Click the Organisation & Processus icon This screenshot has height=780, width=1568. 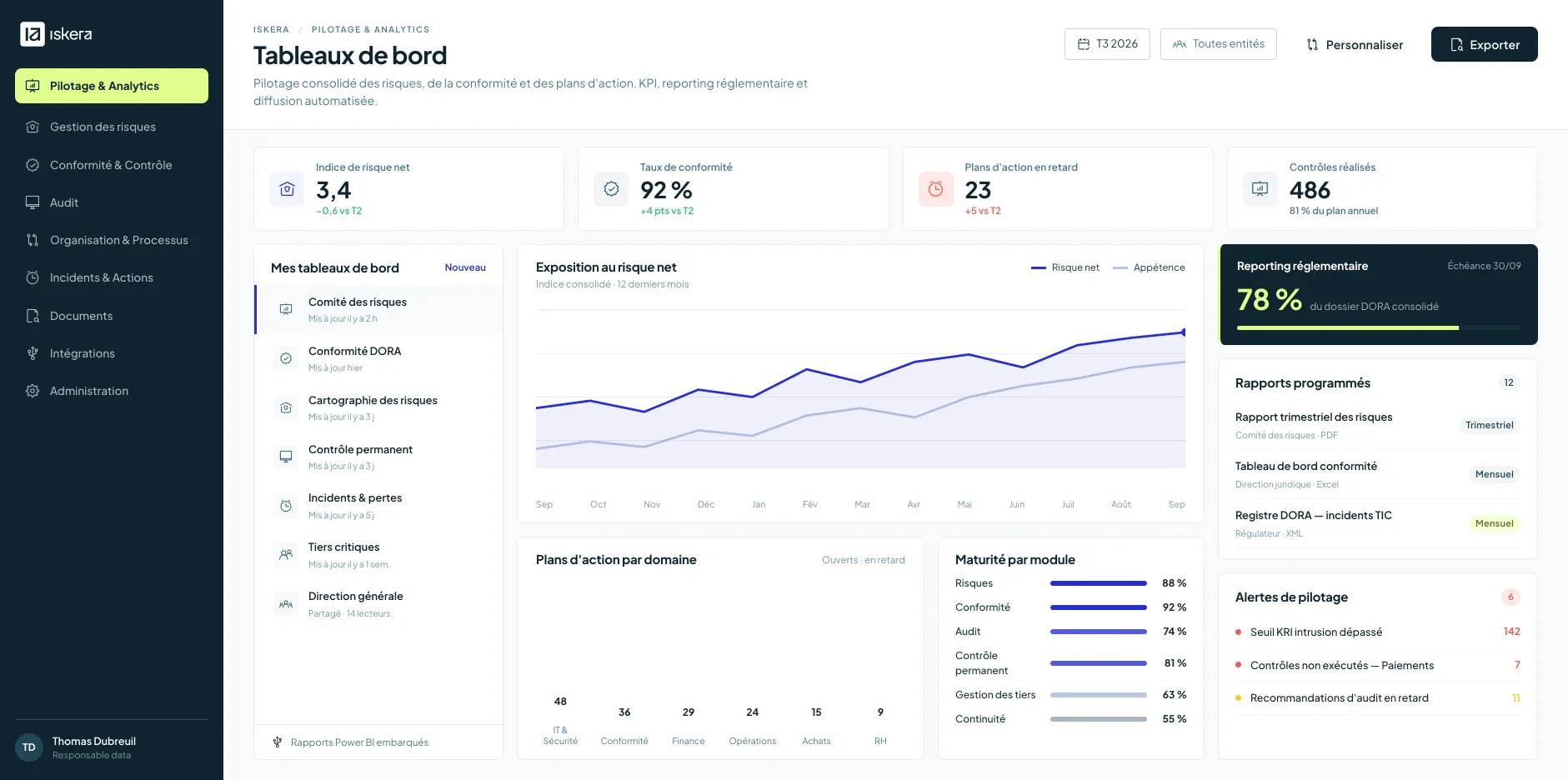(33, 240)
